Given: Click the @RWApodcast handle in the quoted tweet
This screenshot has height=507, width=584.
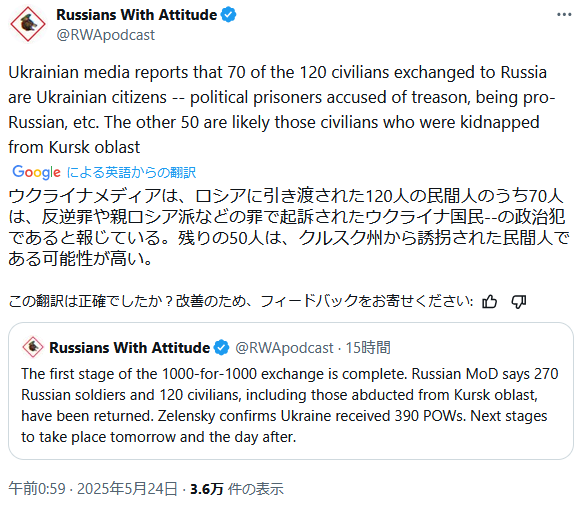Looking at the screenshot, I should point(284,348).
